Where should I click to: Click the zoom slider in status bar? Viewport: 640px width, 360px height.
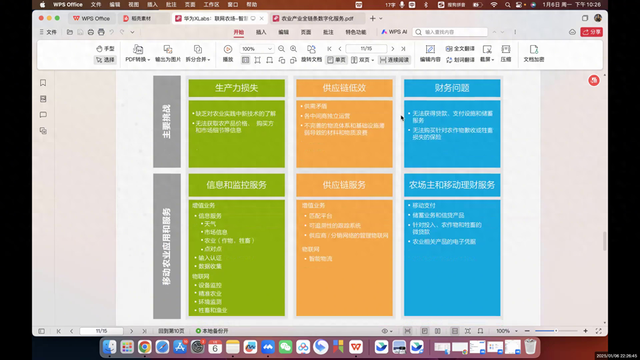(x=556, y=331)
